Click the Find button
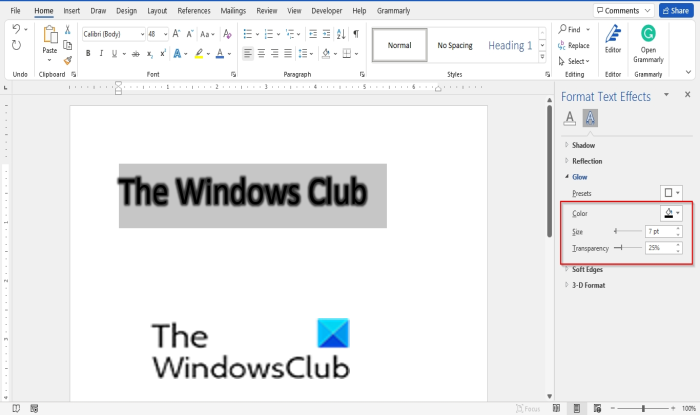This screenshot has height=415, width=700. pyautogui.click(x=570, y=29)
